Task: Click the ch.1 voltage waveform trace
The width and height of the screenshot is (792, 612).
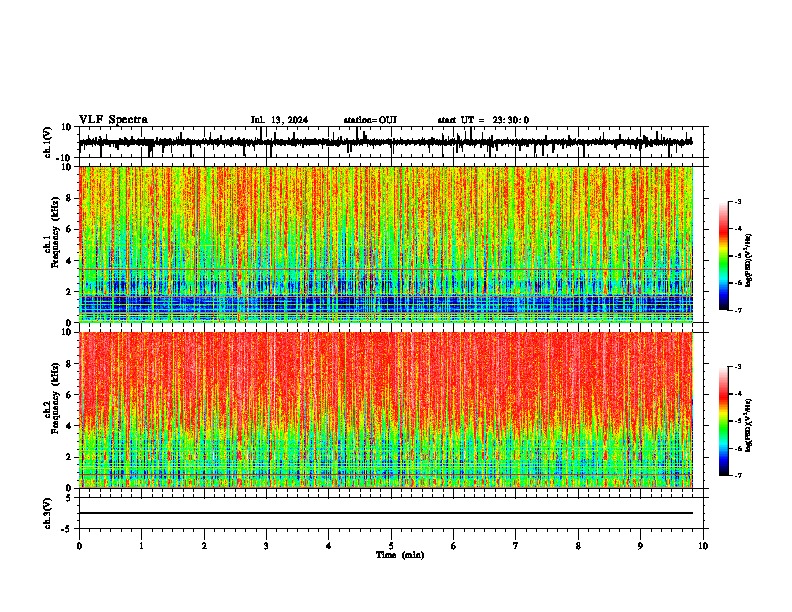Action: pos(385,142)
